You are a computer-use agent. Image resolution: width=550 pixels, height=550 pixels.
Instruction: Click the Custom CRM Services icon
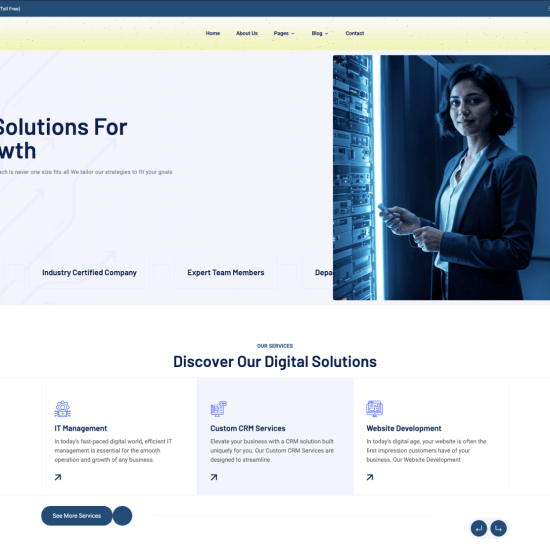pos(219,409)
